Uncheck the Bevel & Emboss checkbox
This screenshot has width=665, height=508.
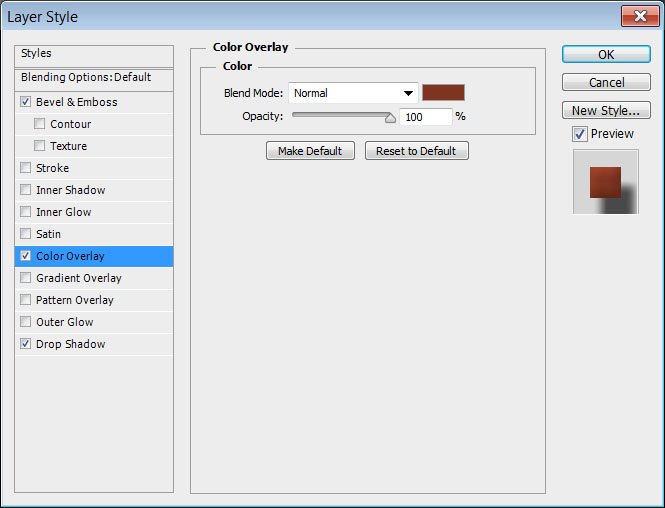pos(25,102)
